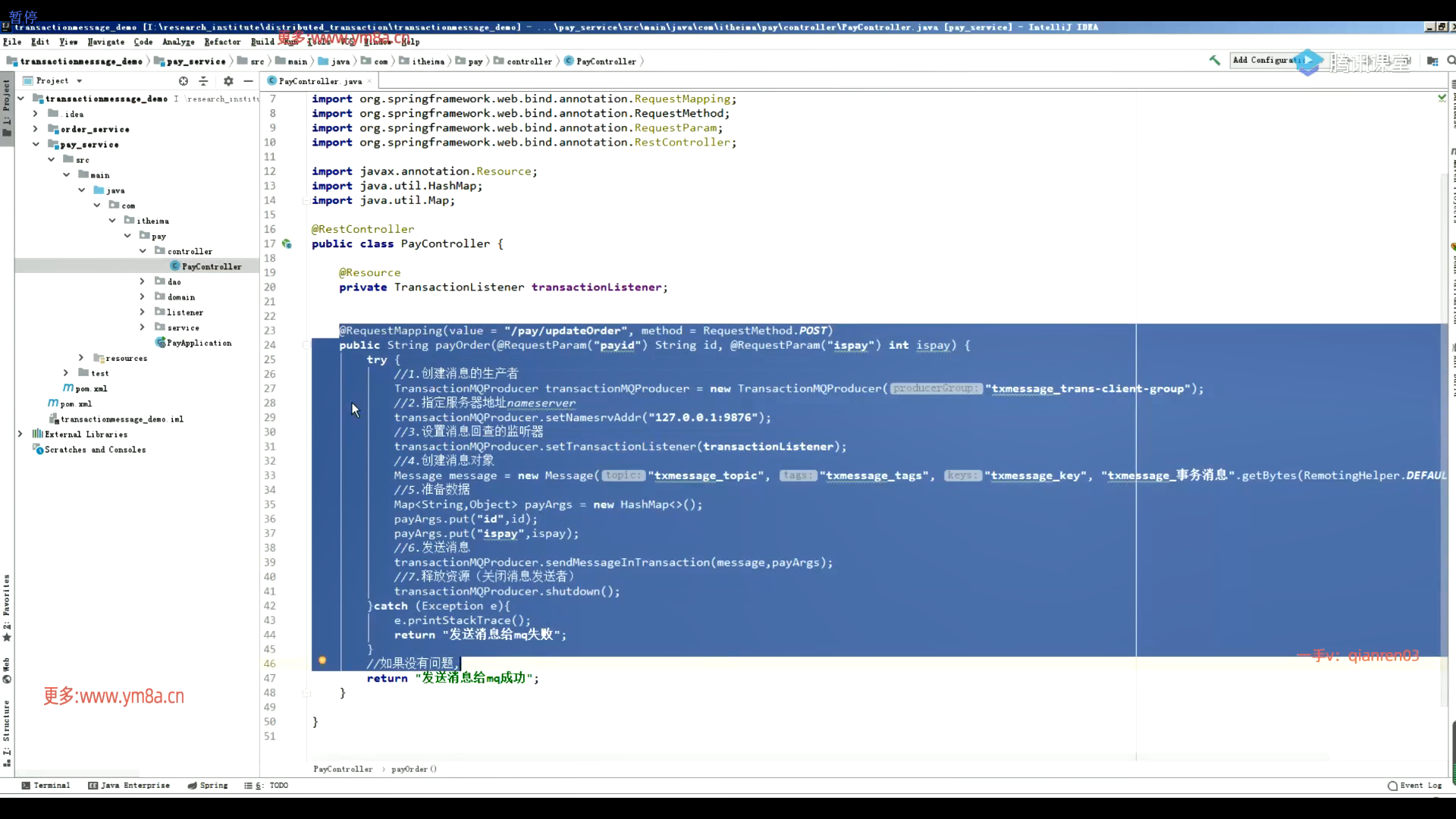The image size is (1456, 819).
Task: Toggle the Structure tool window on left edge
Action: [x=7, y=732]
